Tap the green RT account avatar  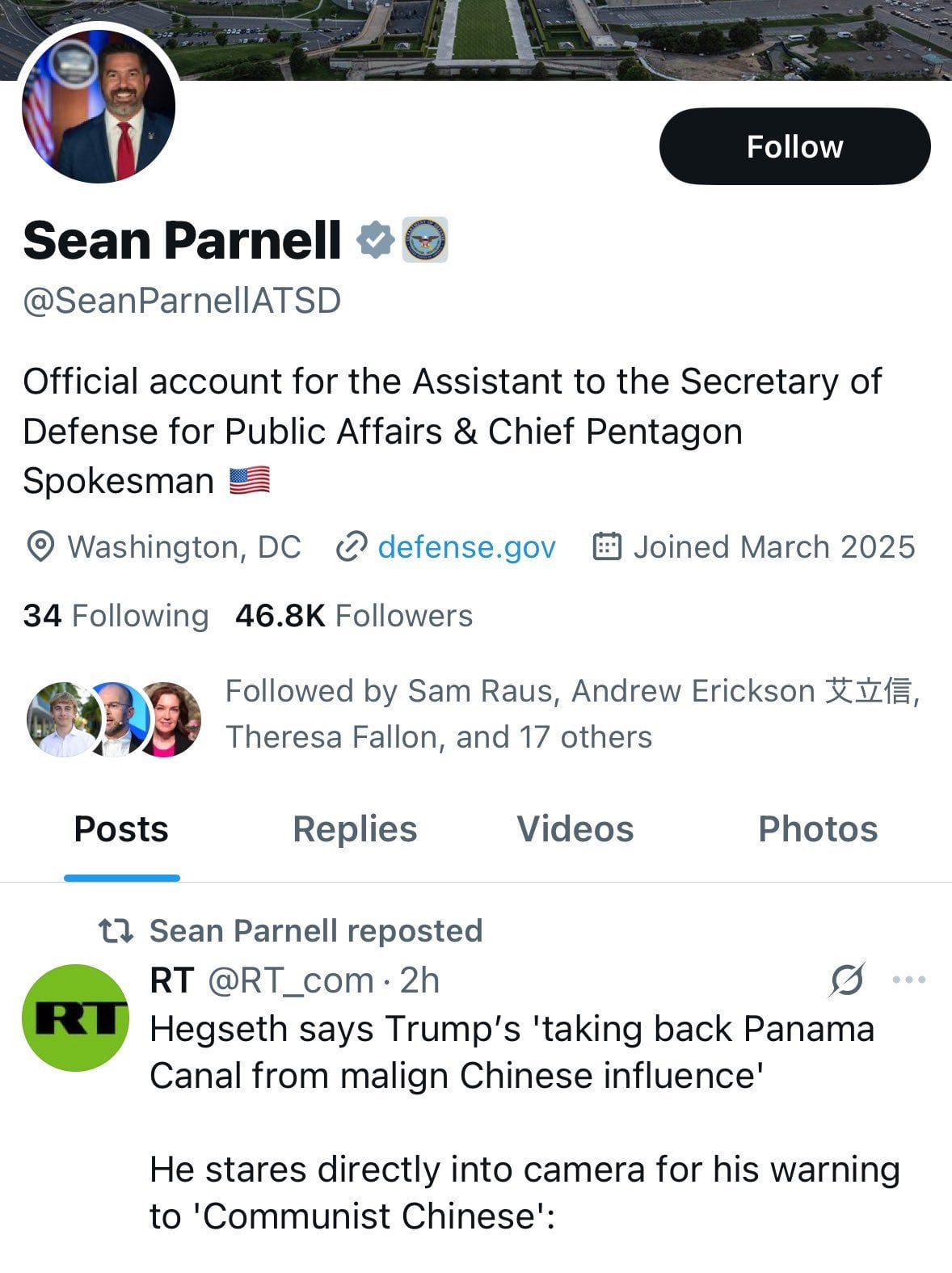click(75, 1018)
